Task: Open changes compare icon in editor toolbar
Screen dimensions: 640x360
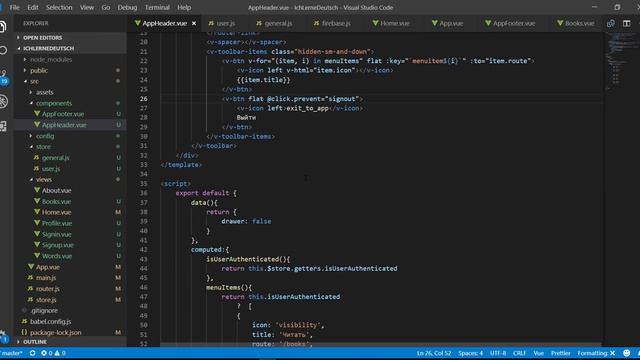Action: tap(611, 23)
